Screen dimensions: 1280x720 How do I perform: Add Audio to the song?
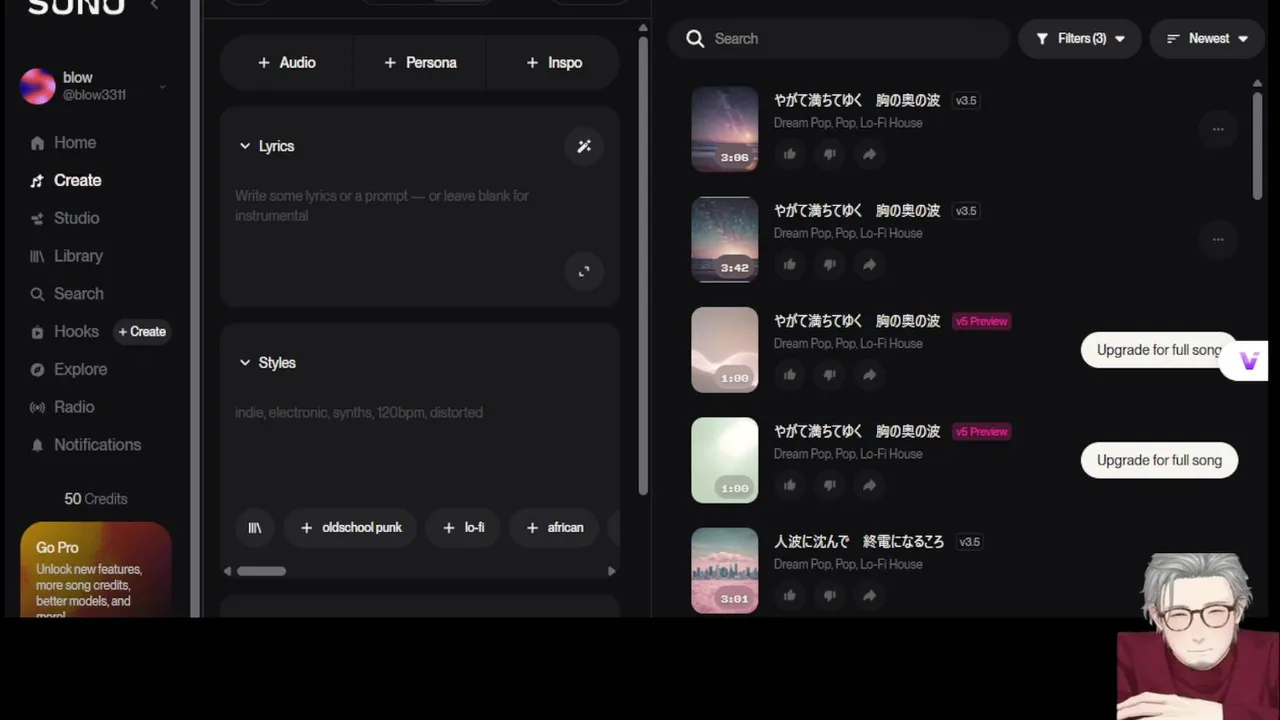(x=287, y=63)
